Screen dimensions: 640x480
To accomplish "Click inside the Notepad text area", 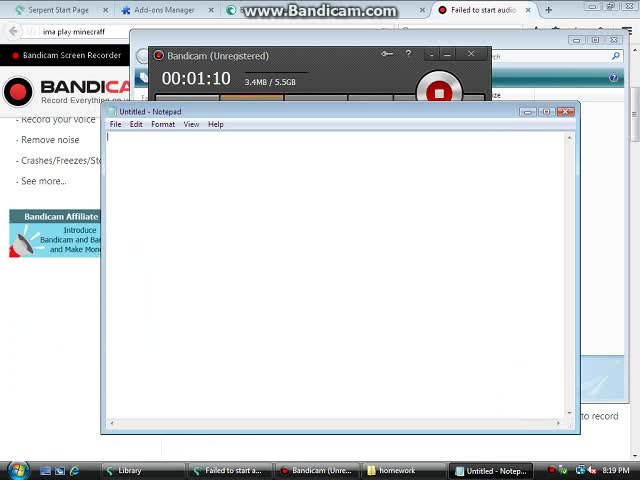I will click(336, 276).
